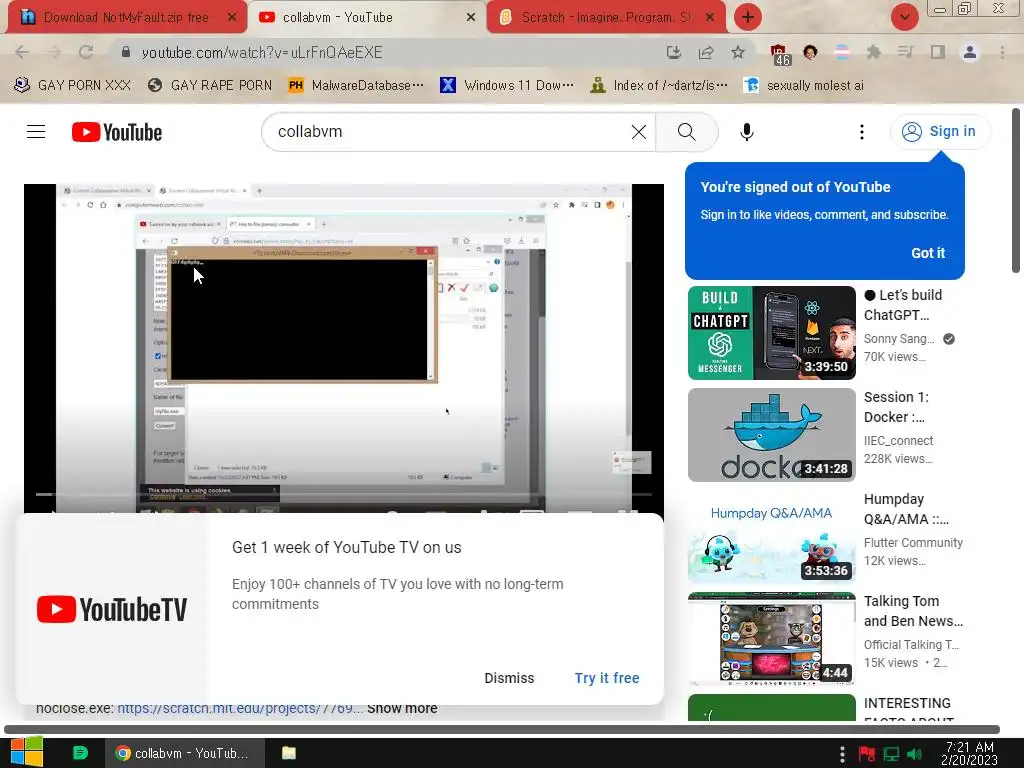Go back with the browser back arrow

click(22, 52)
